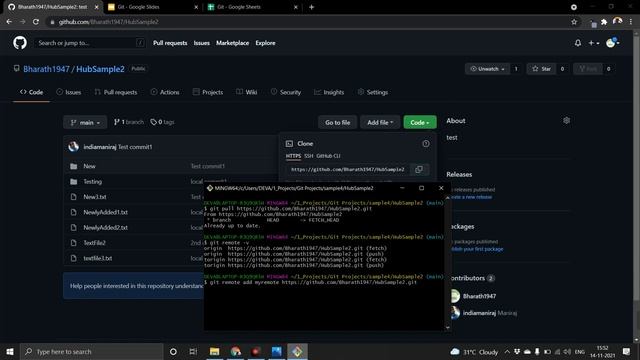Image resolution: width=640 pixels, height=360 pixels.
Task: Toggle the green Code dropdown
Action: (x=420, y=122)
